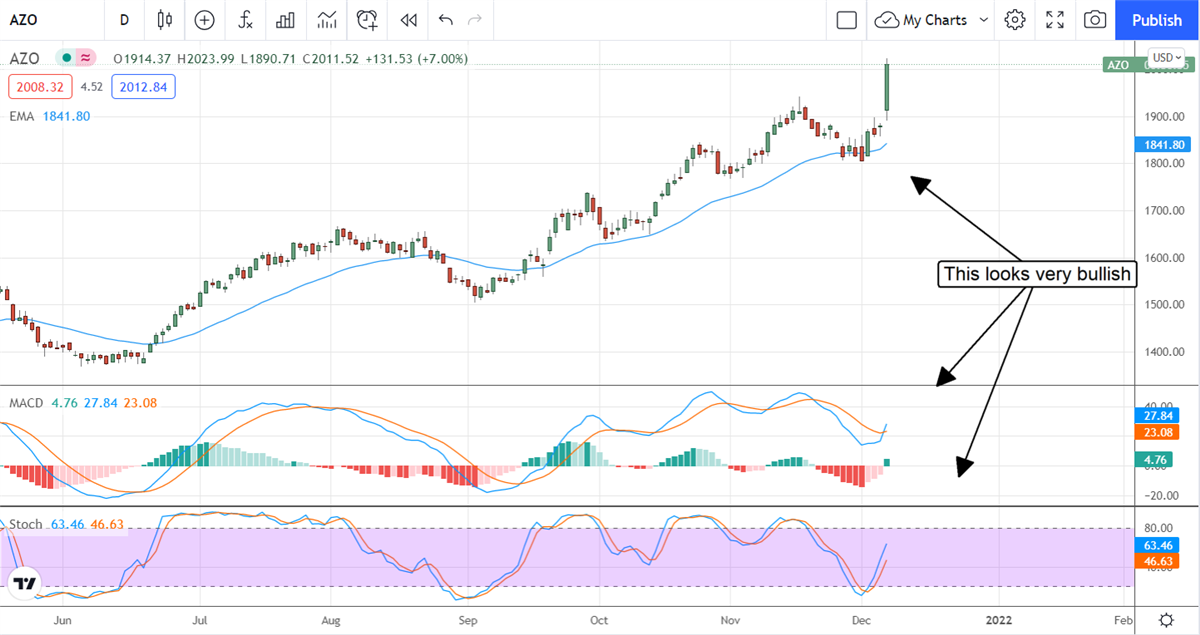Click the Stoch value 63.46 in legend
The width and height of the screenshot is (1200, 635).
tap(67, 523)
